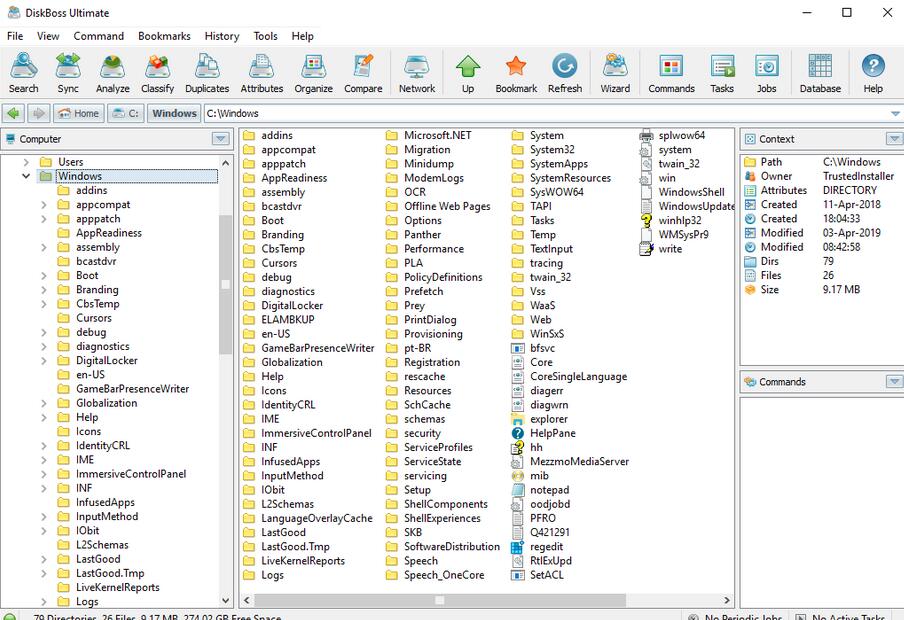
Task: Expand the DigitalLocker tree node
Action: click(44, 360)
